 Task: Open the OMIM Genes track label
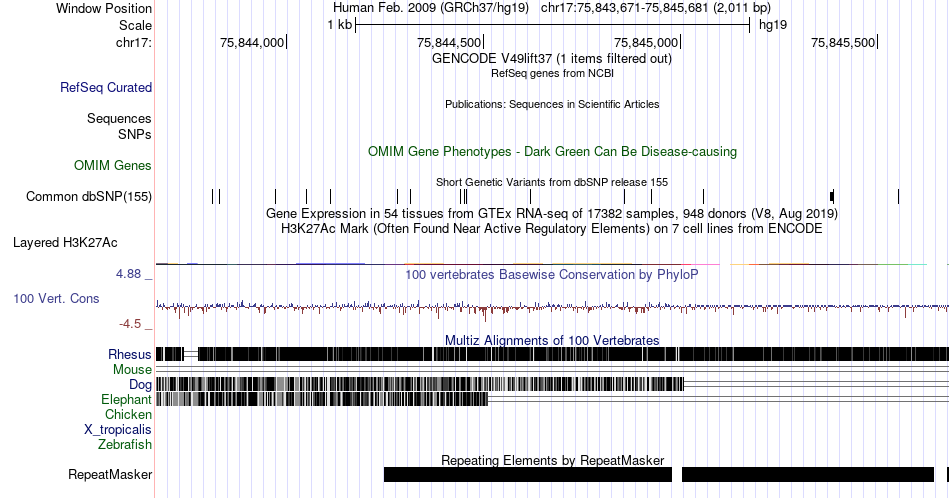(113, 165)
